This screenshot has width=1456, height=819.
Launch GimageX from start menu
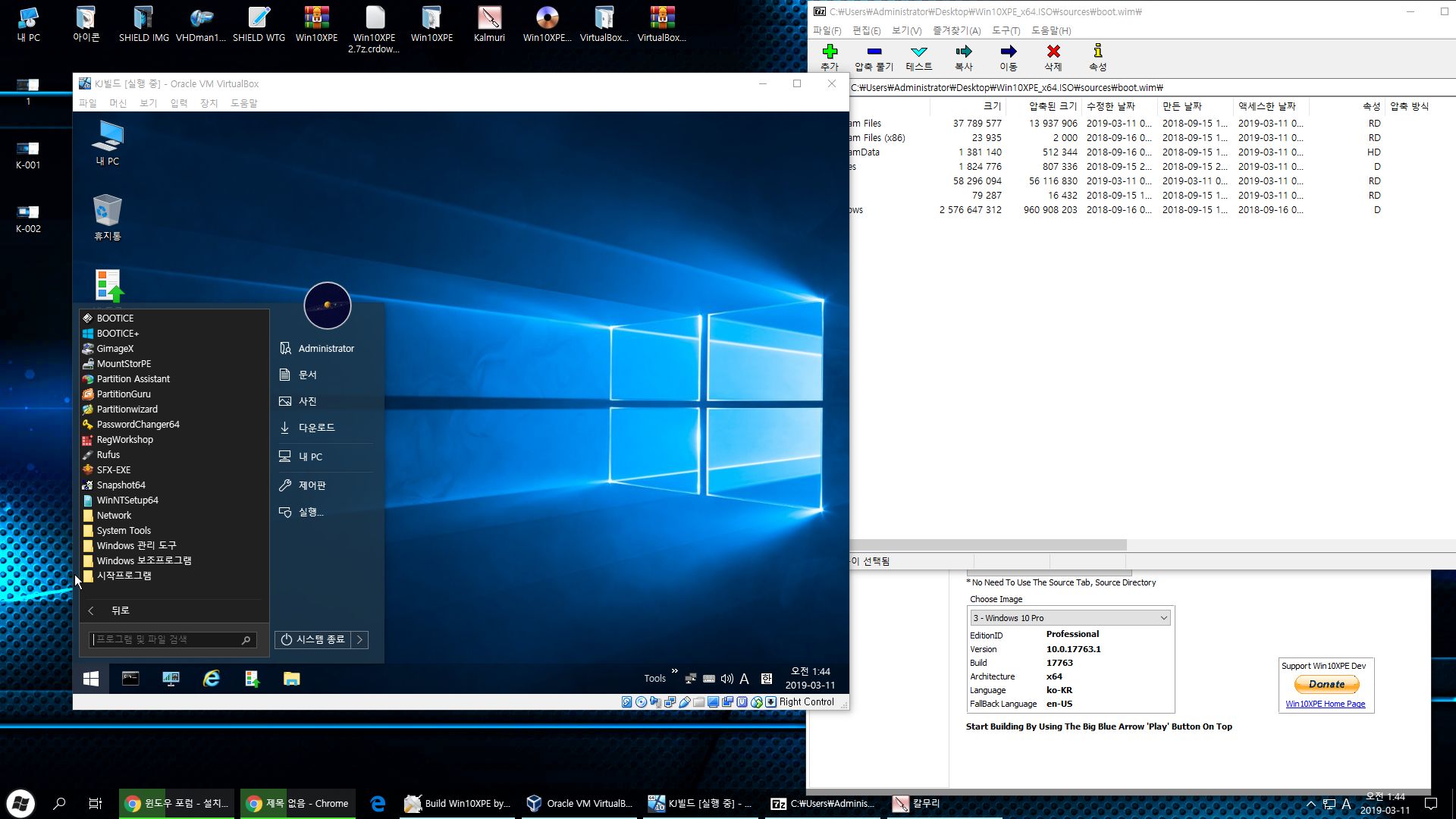[x=115, y=348]
